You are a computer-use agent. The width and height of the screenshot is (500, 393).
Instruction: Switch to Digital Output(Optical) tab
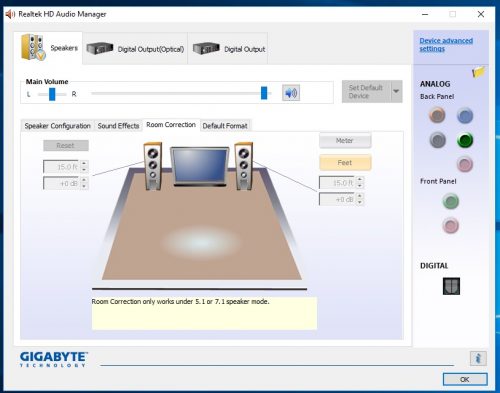135,49
